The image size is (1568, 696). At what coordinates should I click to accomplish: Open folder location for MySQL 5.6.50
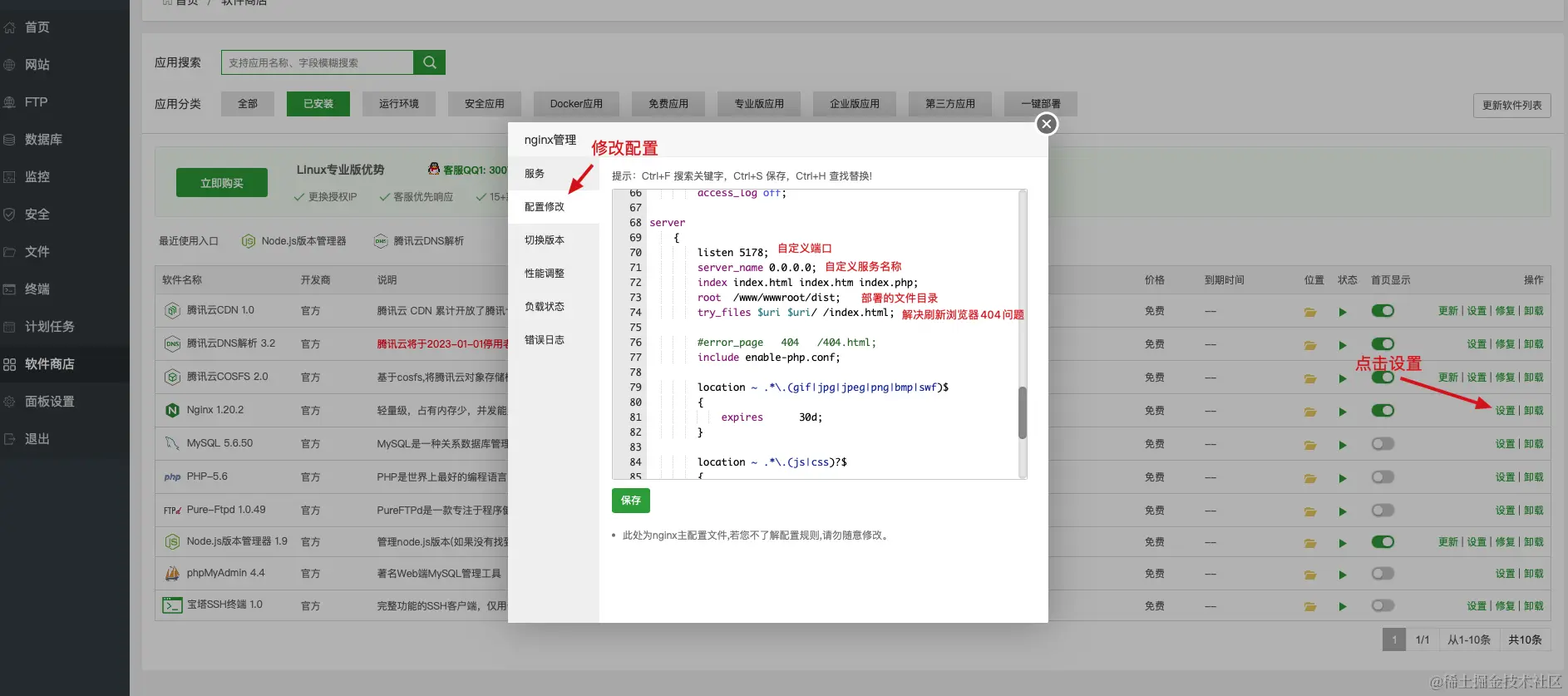pos(1310,445)
